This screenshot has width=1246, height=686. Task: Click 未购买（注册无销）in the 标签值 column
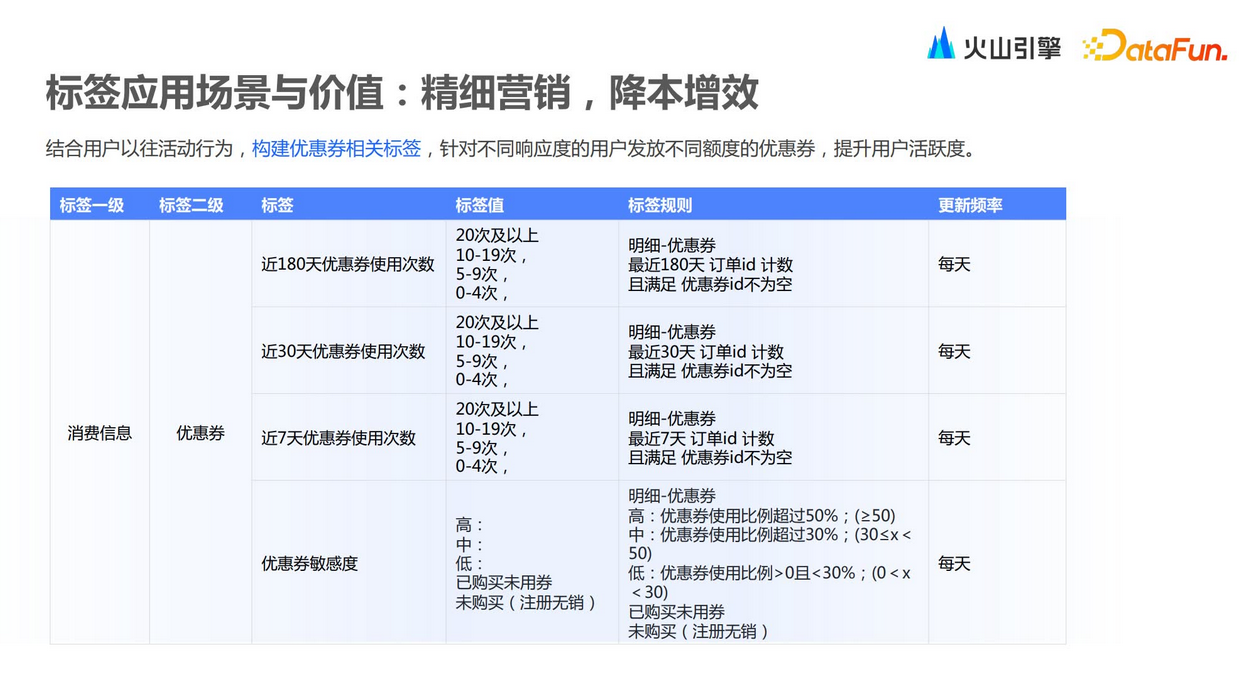[529, 602]
